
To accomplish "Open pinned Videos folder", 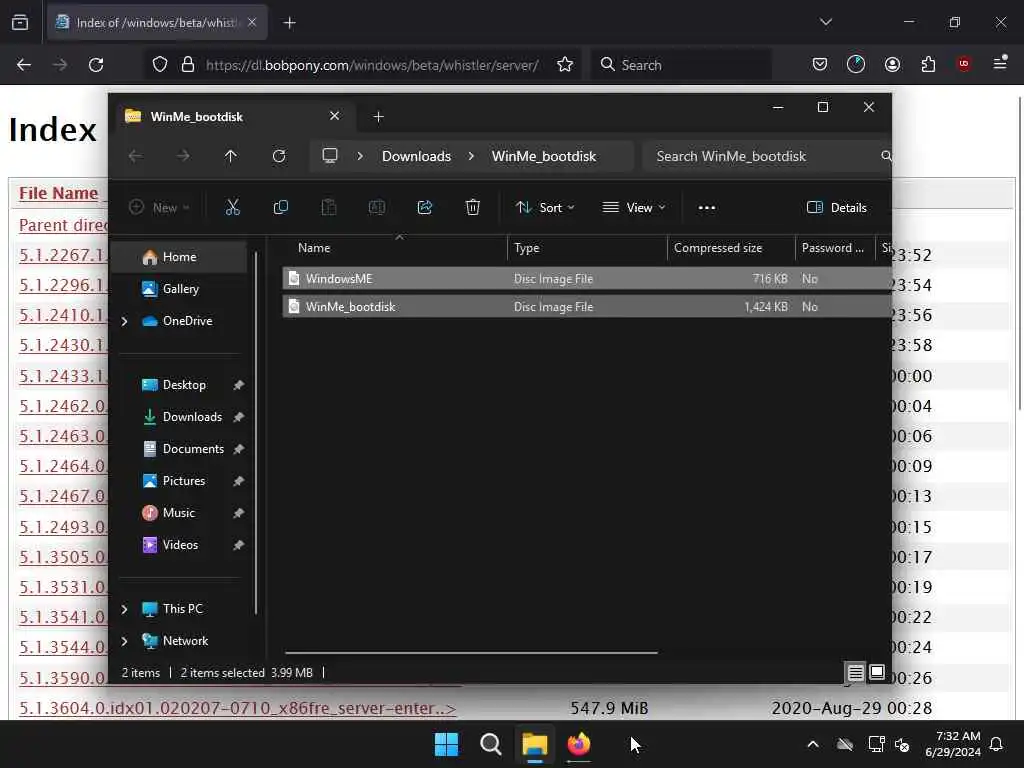I will point(180,545).
